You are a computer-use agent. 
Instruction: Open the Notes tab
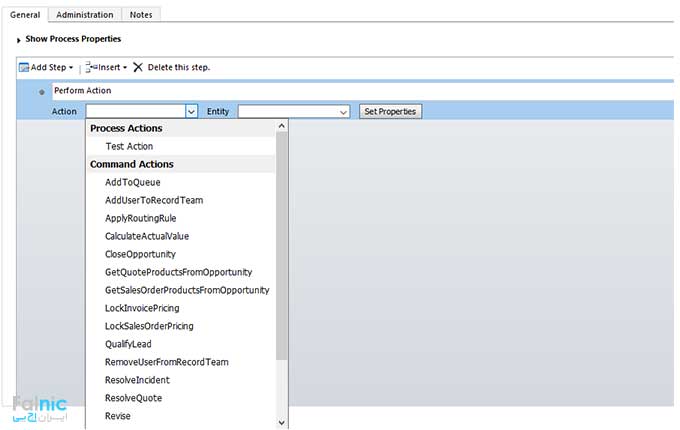[x=141, y=15]
